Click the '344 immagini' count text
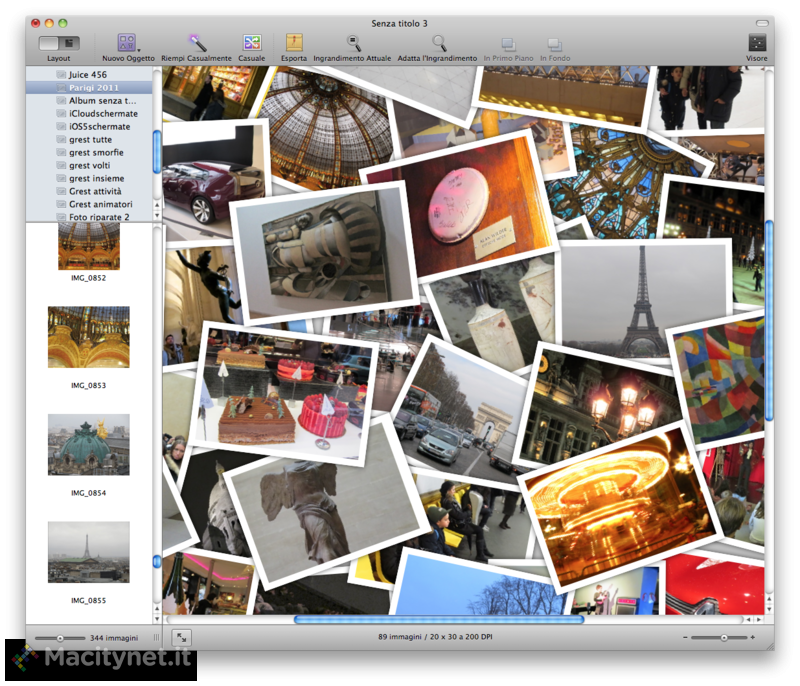 (114, 638)
